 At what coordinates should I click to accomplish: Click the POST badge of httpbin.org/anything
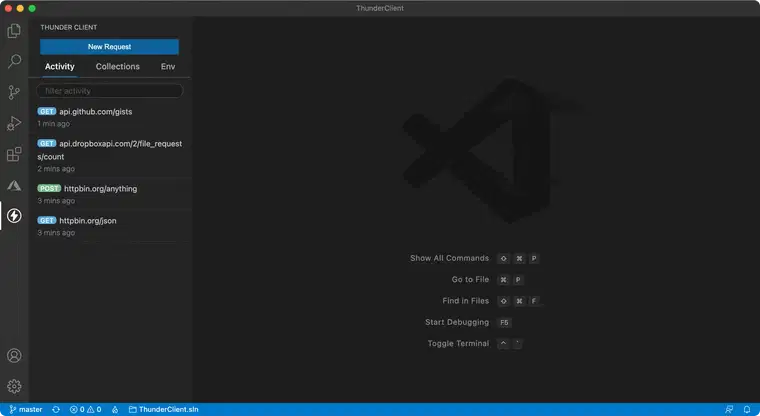(x=49, y=188)
